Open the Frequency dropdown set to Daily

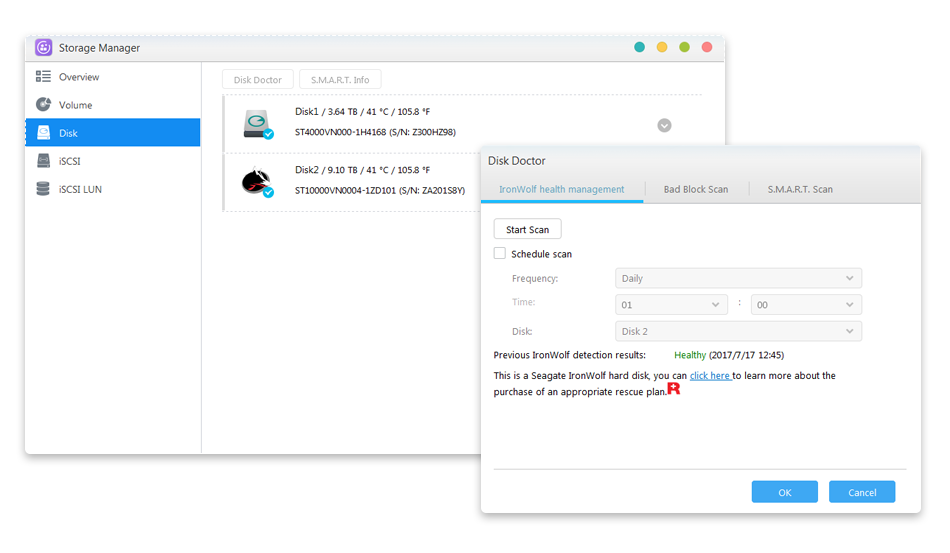(738, 278)
